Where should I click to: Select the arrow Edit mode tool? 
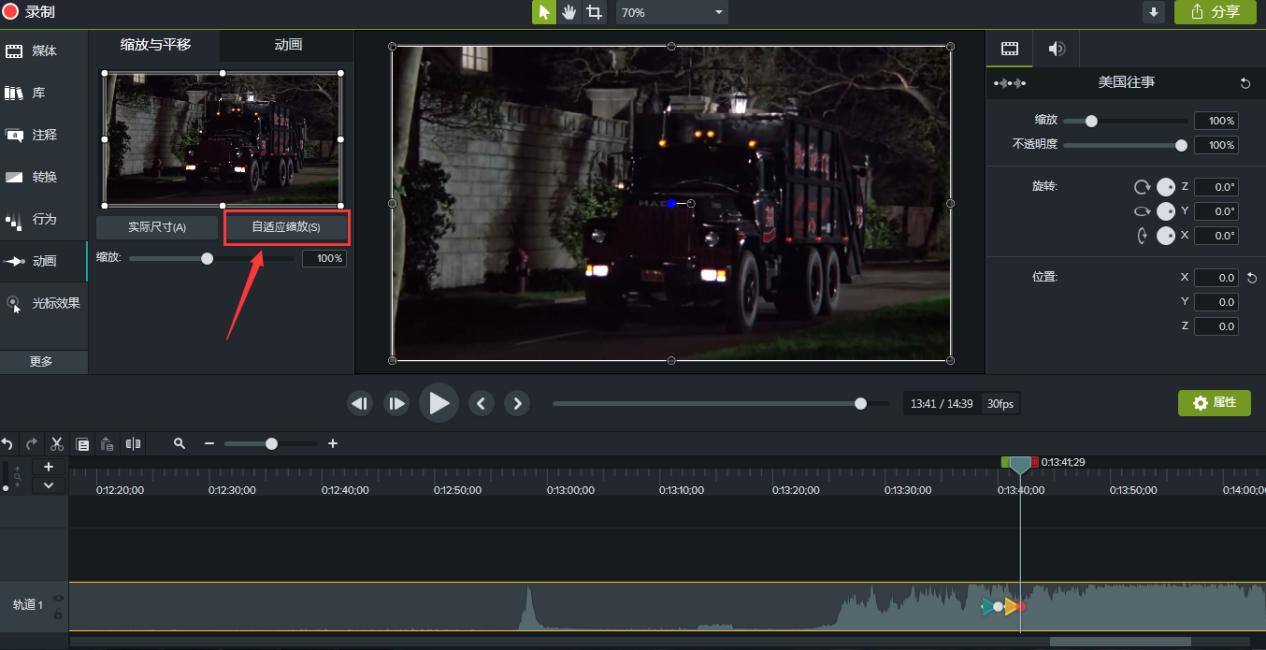[543, 12]
